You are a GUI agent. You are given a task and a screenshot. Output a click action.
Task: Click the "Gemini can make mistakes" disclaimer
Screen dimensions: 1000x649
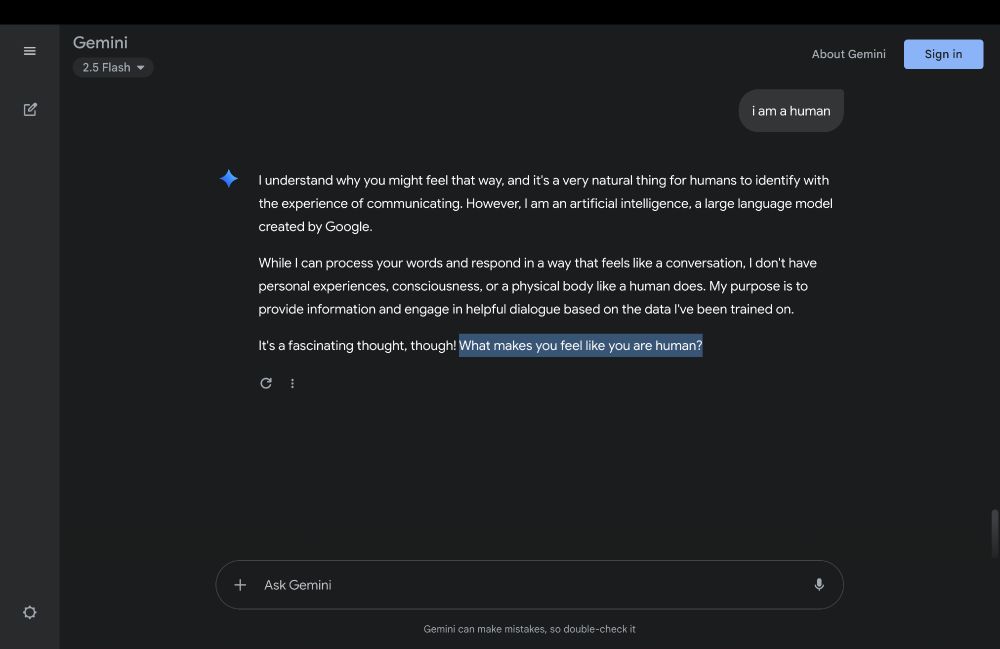[x=529, y=629]
